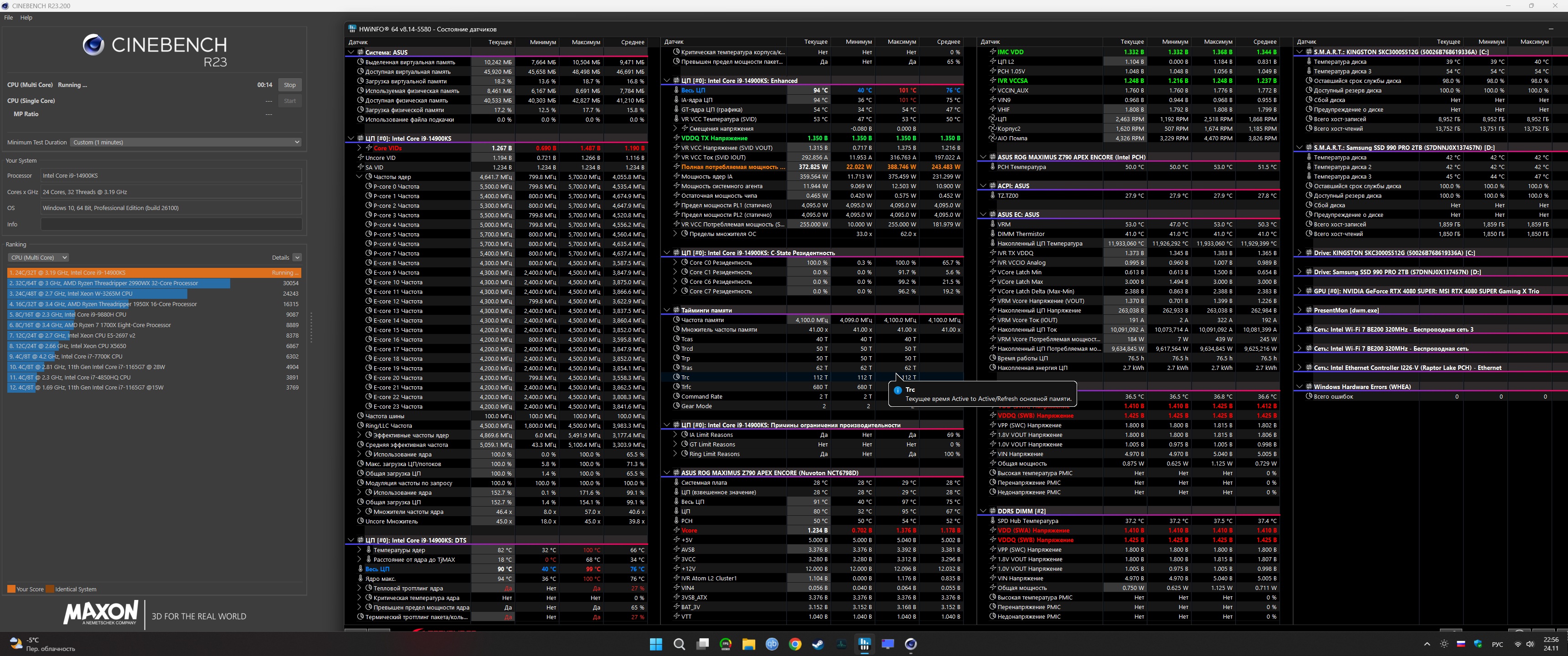Open the File menu
The image size is (1568, 656).
pyautogui.click(x=9, y=18)
